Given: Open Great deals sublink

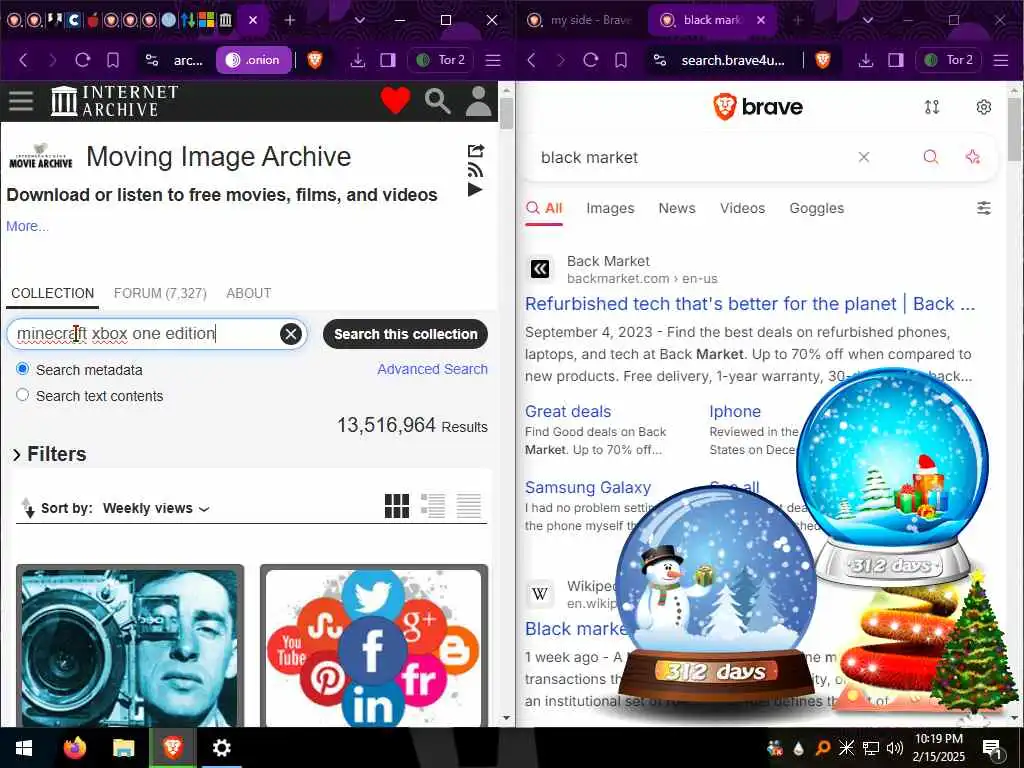Looking at the screenshot, I should coord(568,411).
